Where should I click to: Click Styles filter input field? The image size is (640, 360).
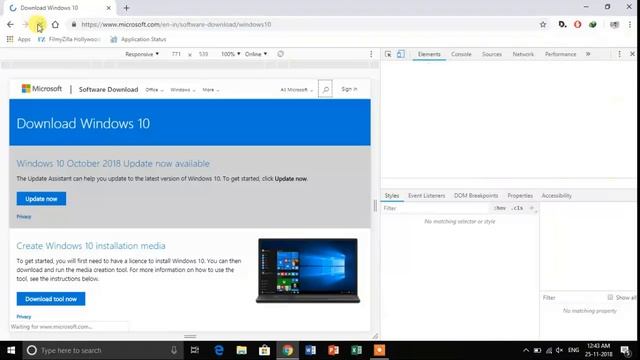[x=436, y=208]
